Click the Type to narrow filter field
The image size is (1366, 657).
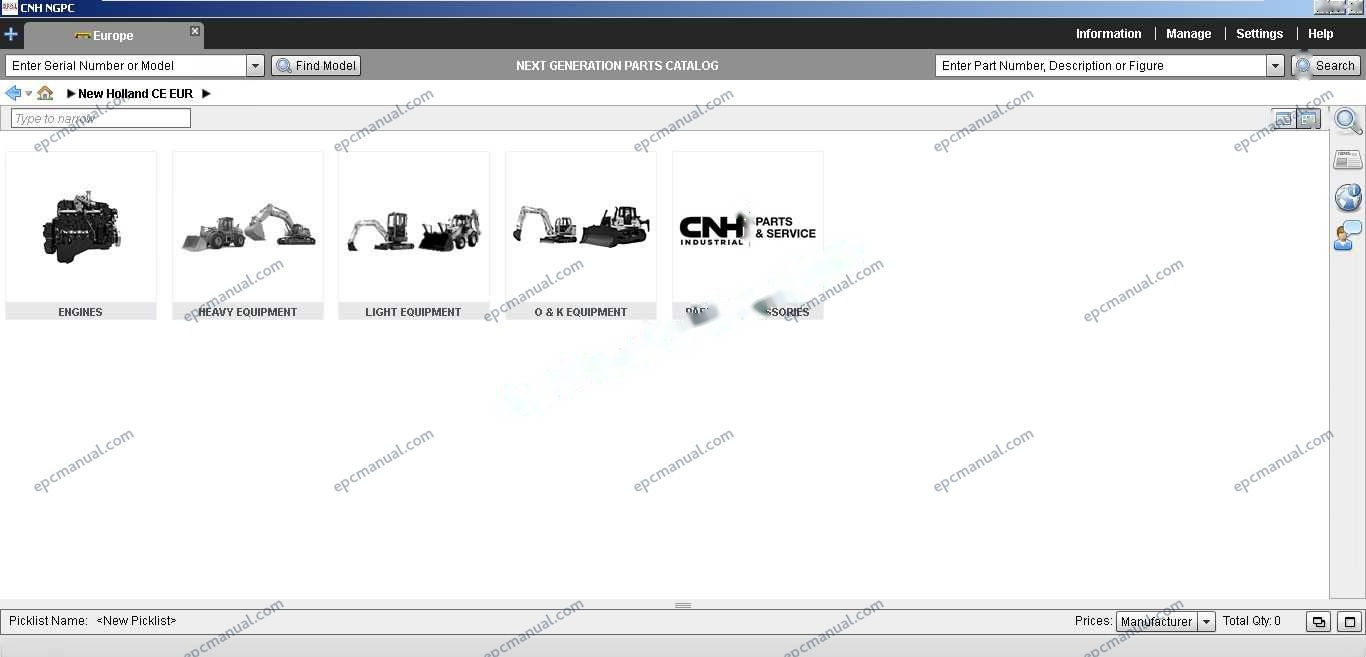click(x=101, y=118)
